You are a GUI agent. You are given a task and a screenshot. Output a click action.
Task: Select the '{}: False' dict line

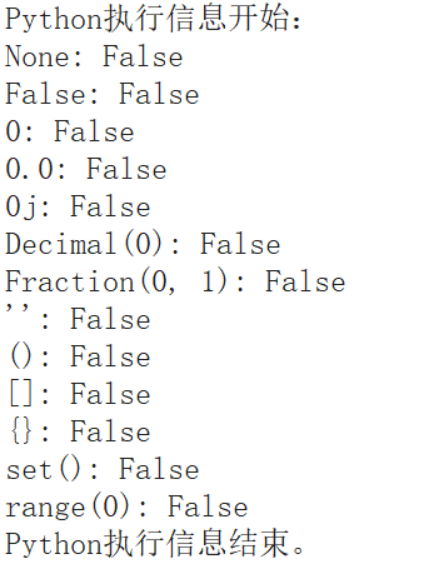tap(79, 432)
